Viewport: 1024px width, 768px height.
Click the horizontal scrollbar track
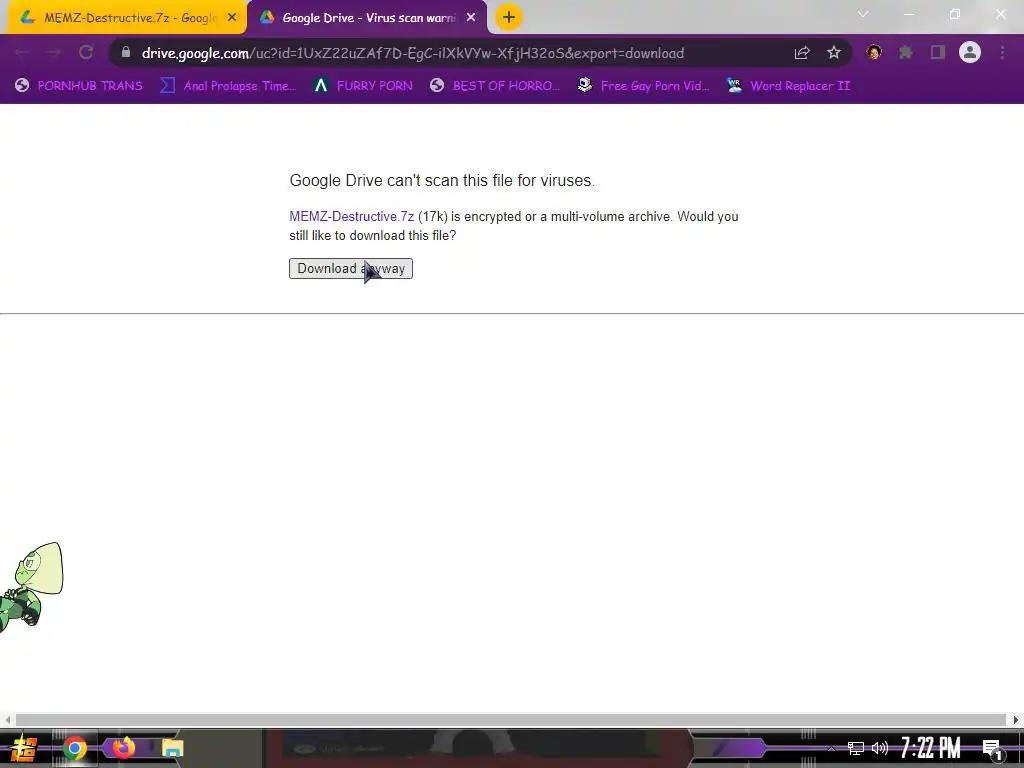click(x=511, y=720)
